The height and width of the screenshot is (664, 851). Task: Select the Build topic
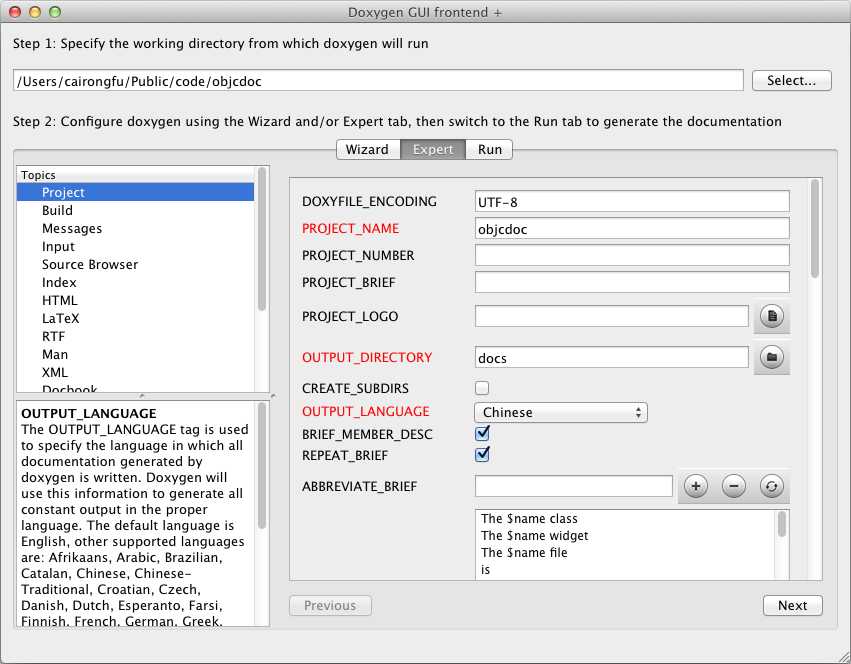click(135, 210)
